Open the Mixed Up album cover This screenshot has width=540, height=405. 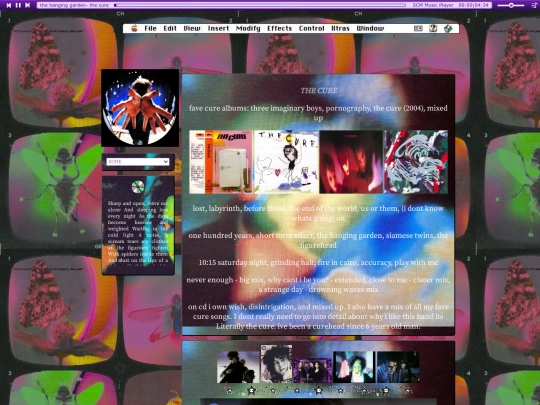[416, 162]
